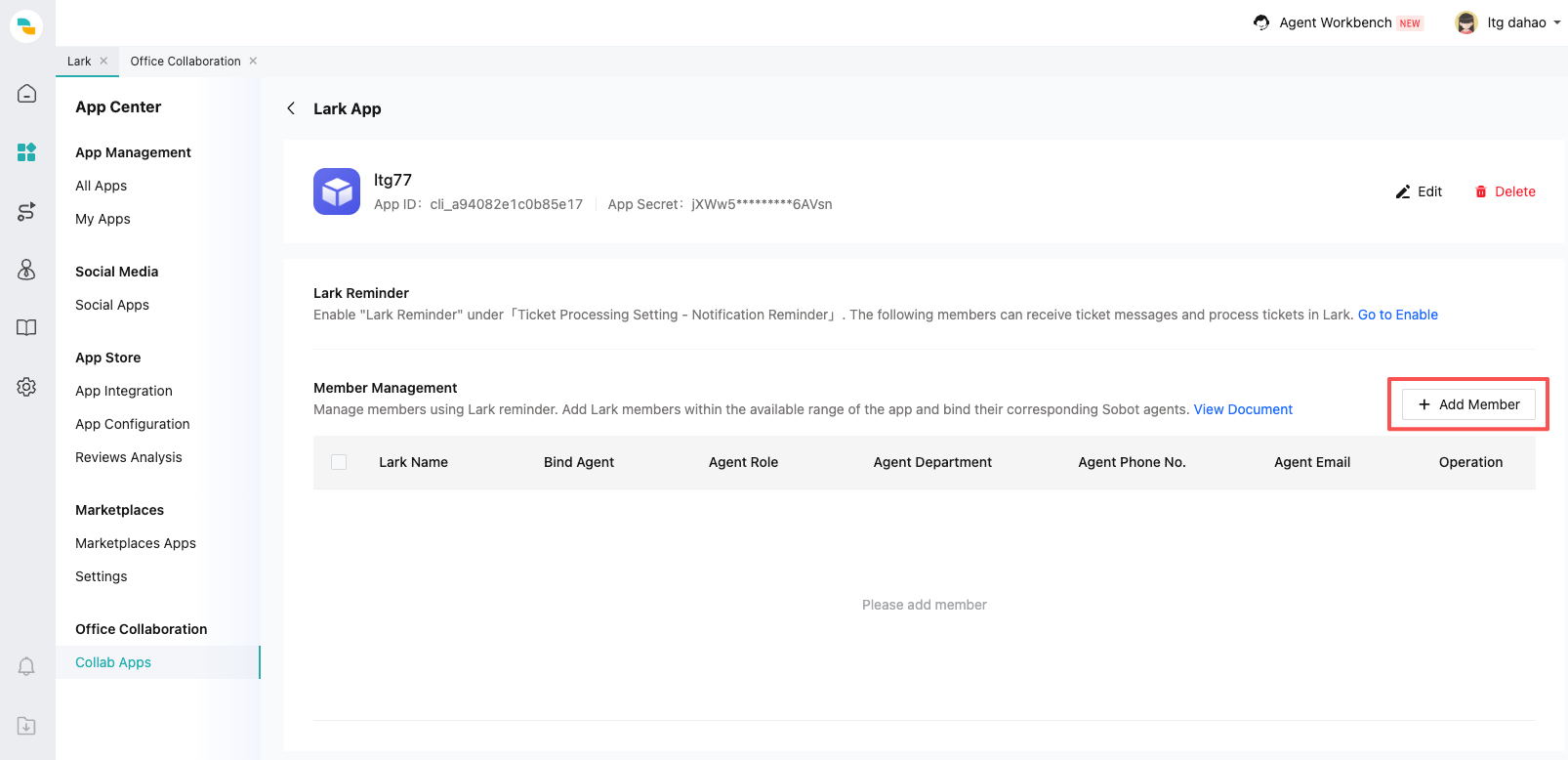
Task: Select All Apps in App Management
Action: coord(101,186)
